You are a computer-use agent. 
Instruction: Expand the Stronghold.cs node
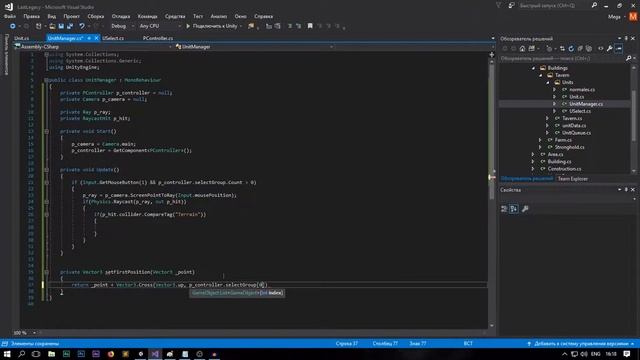click(540, 147)
